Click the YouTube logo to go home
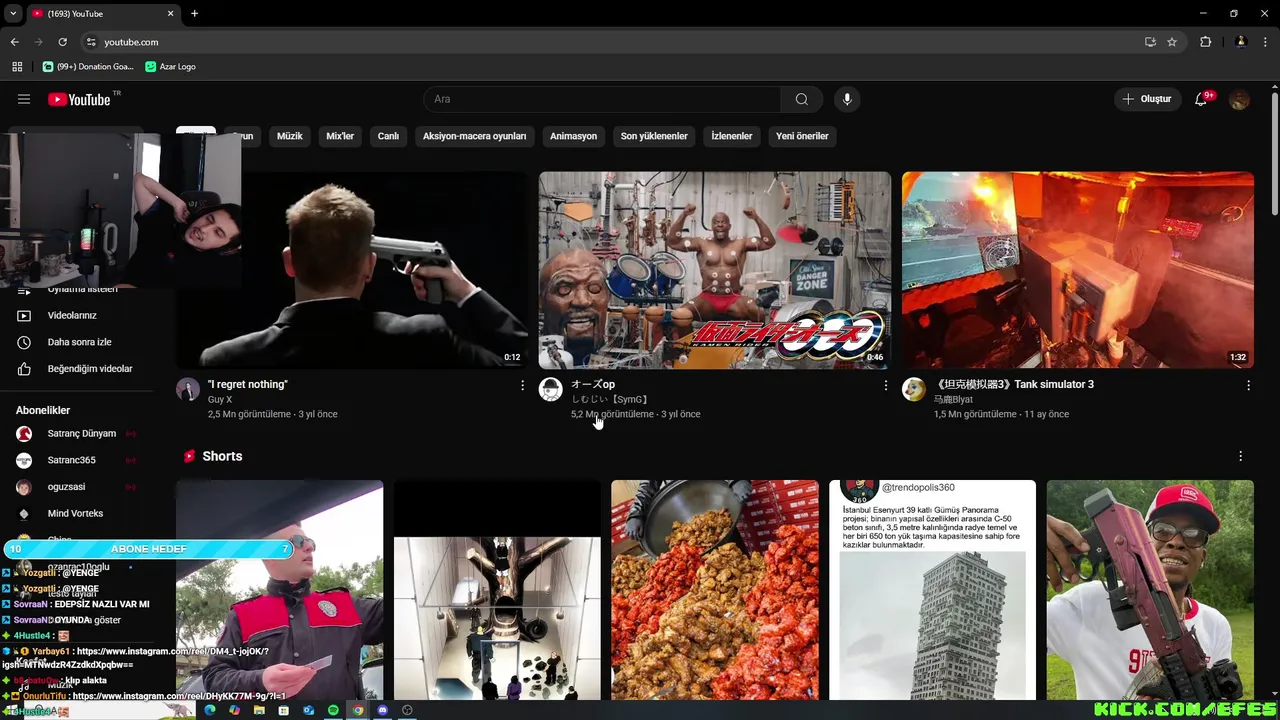The height and width of the screenshot is (720, 1280). (79, 99)
